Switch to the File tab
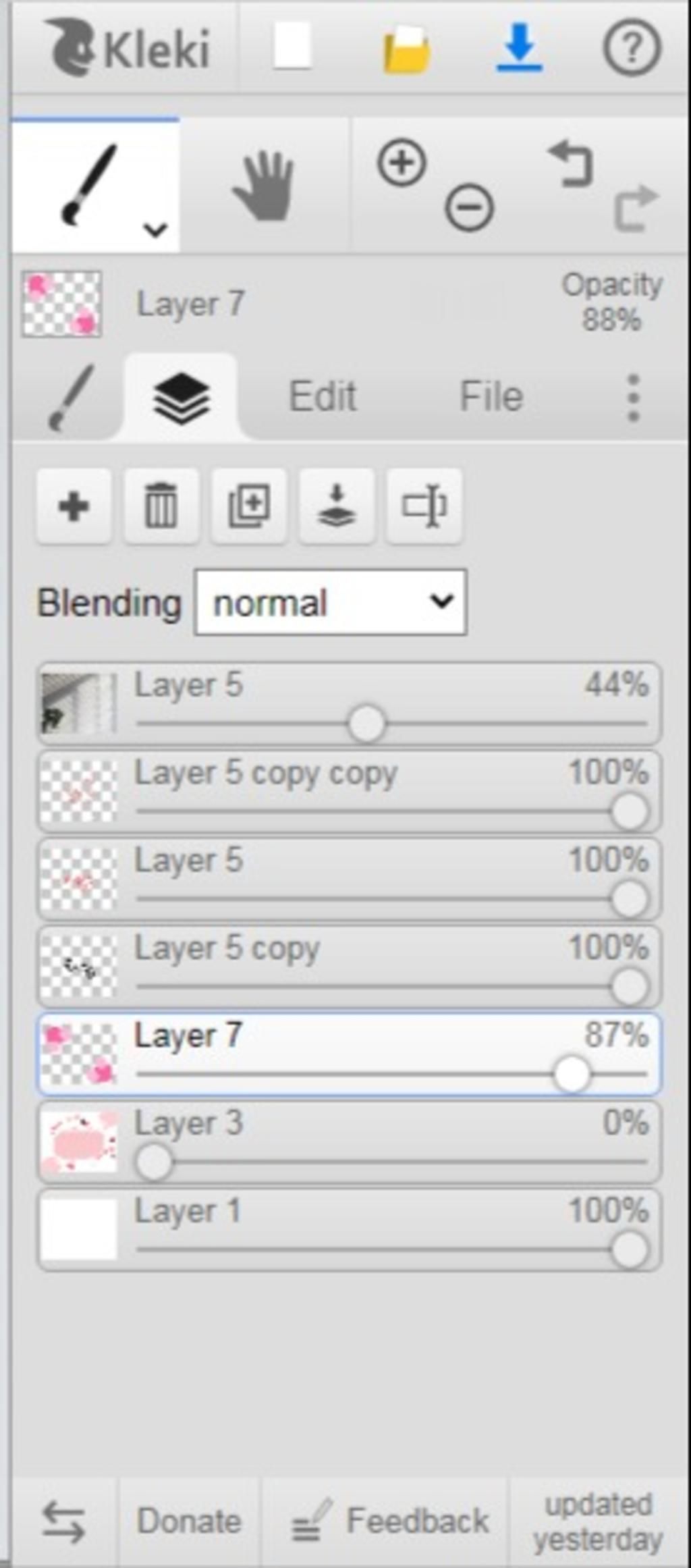691x1568 pixels. tap(491, 396)
